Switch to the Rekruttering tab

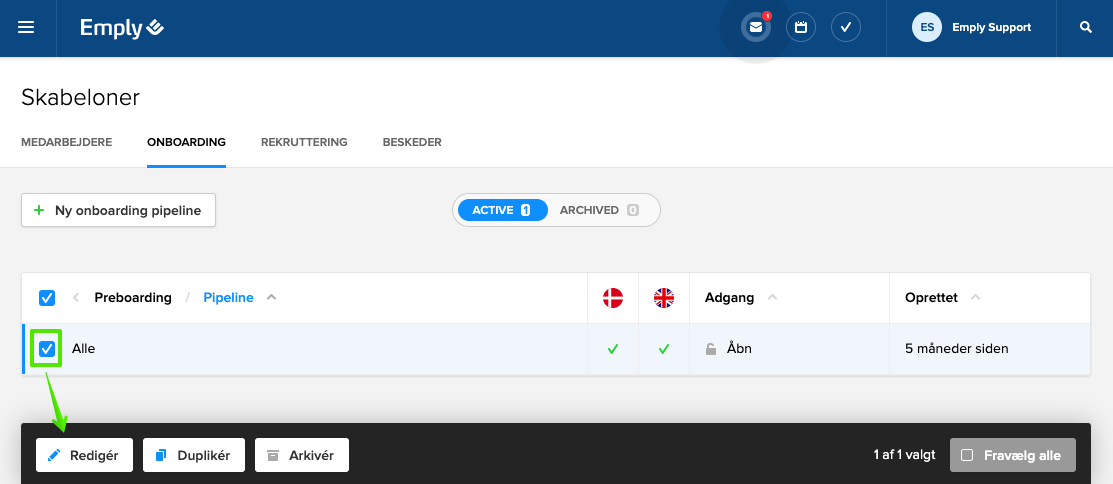coord(304,142)
